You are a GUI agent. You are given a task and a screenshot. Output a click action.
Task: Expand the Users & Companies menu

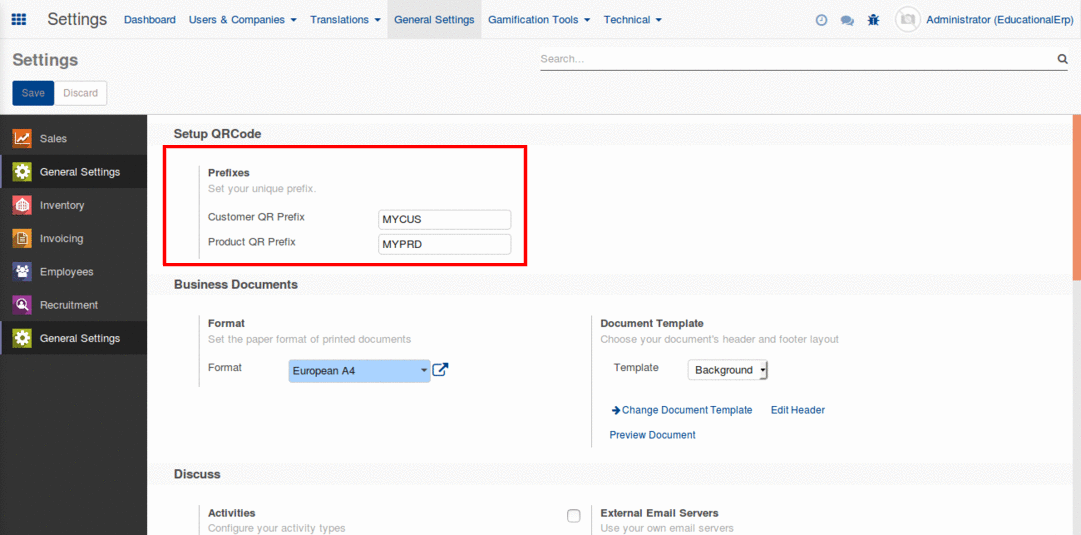point(243,20)
